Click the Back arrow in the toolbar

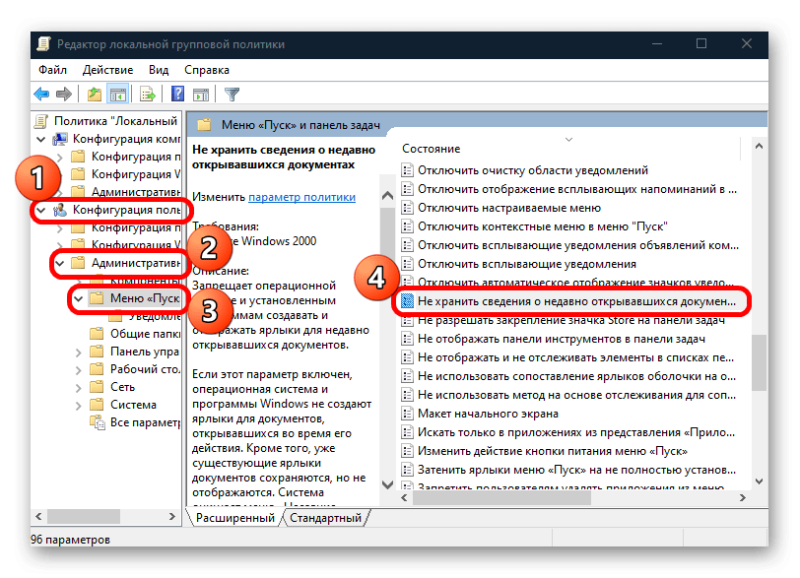coord(41,94)
